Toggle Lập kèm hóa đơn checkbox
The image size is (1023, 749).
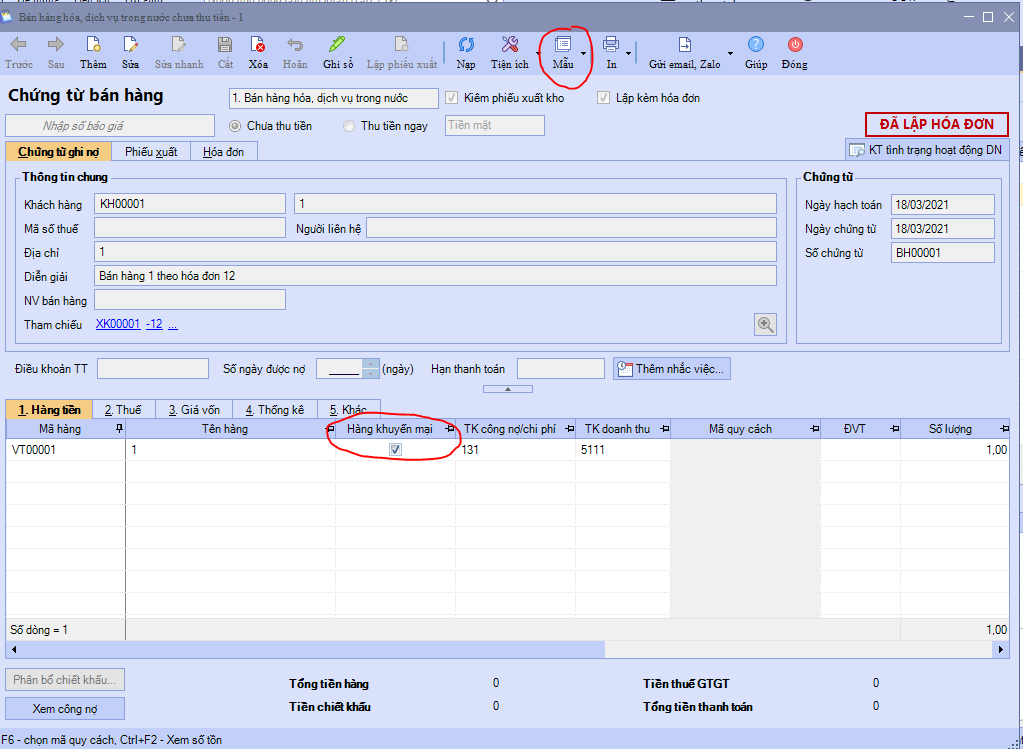coord(603,98)
